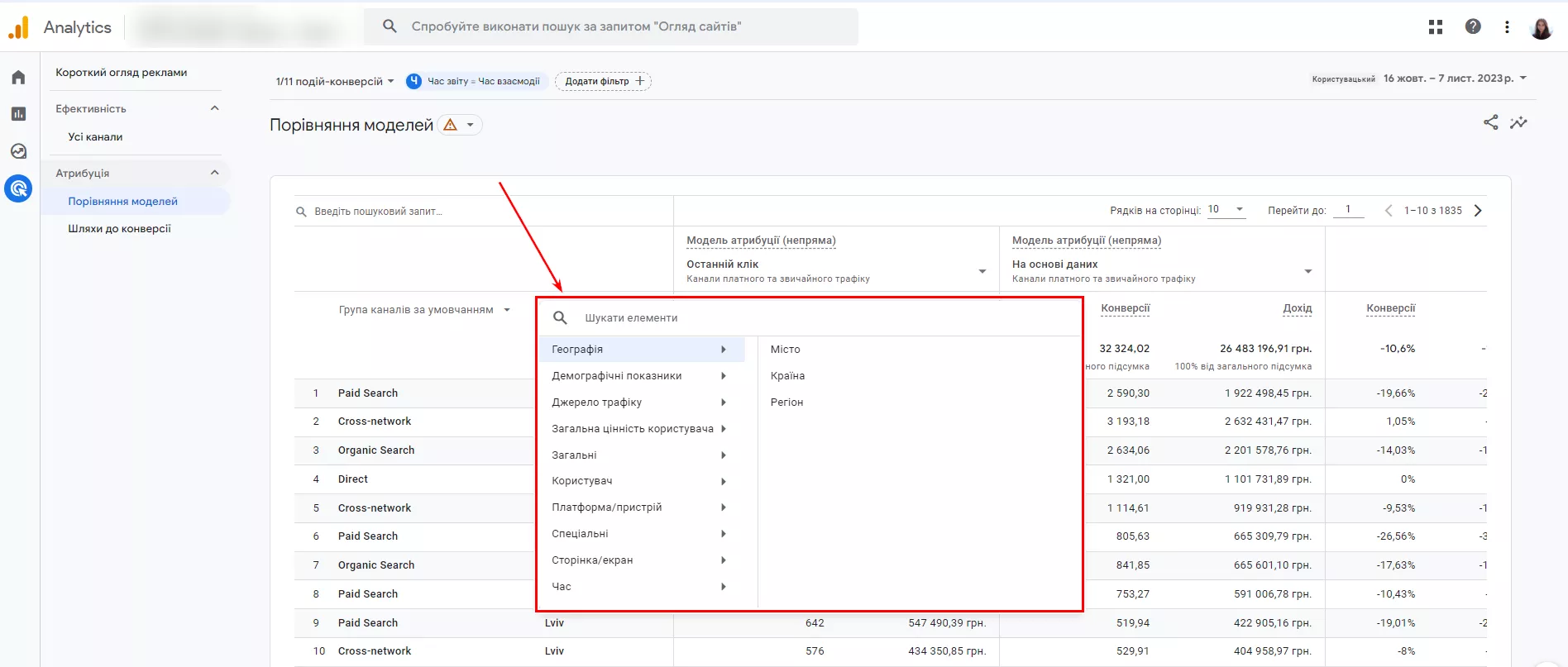Open Група каналів за умовчанням dimension dropdown
This screenshot has height=667, width=1568.
pos(424,310)
